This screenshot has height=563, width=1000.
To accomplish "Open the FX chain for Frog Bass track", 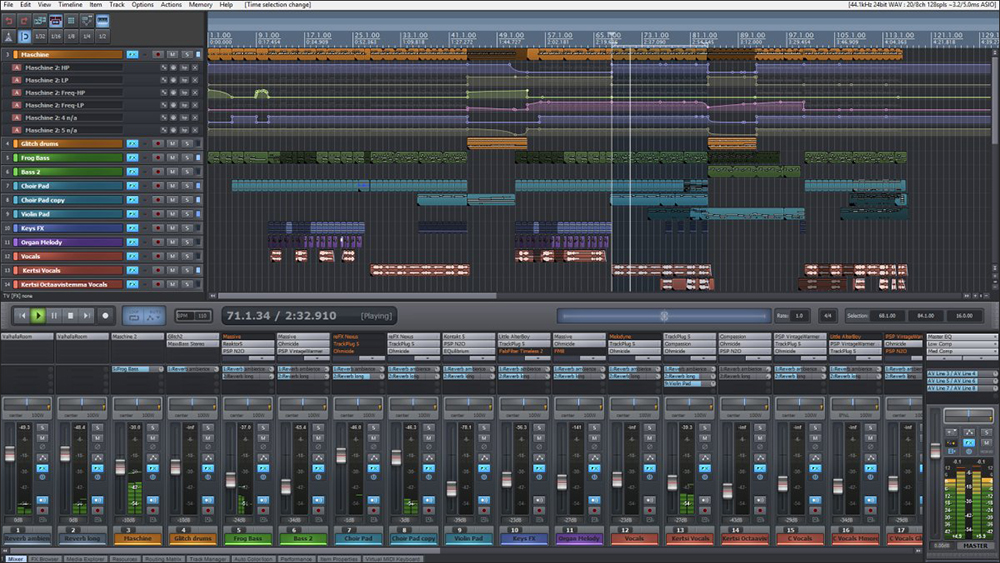I will click(132, 158).
